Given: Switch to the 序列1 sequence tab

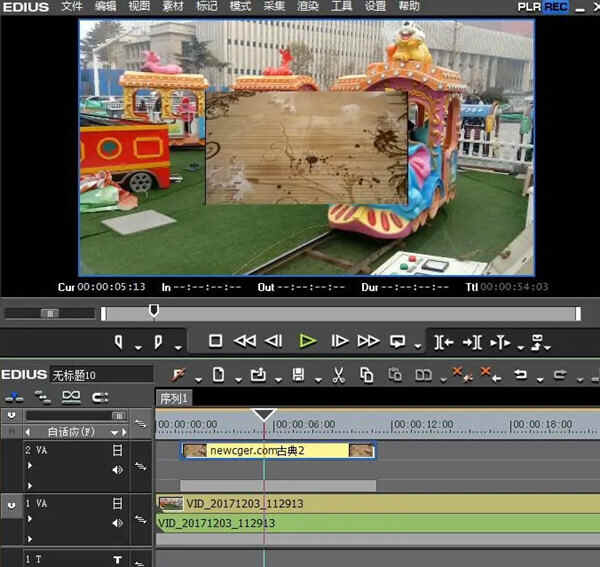Looking at the screenshot, I should [174, 398].
